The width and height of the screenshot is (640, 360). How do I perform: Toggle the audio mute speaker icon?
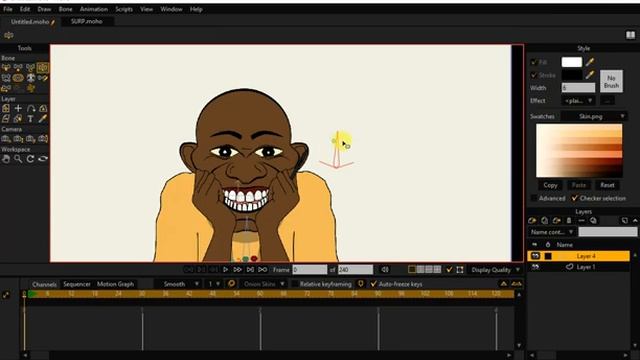[385, 269]
